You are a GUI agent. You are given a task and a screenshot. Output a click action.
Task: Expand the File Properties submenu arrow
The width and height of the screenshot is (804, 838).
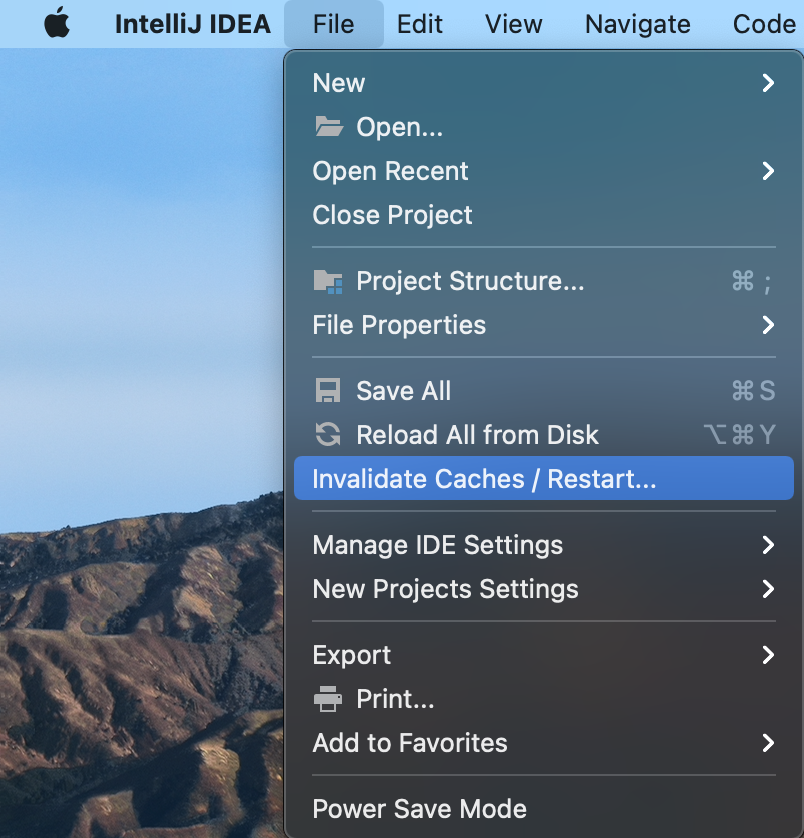768,325
